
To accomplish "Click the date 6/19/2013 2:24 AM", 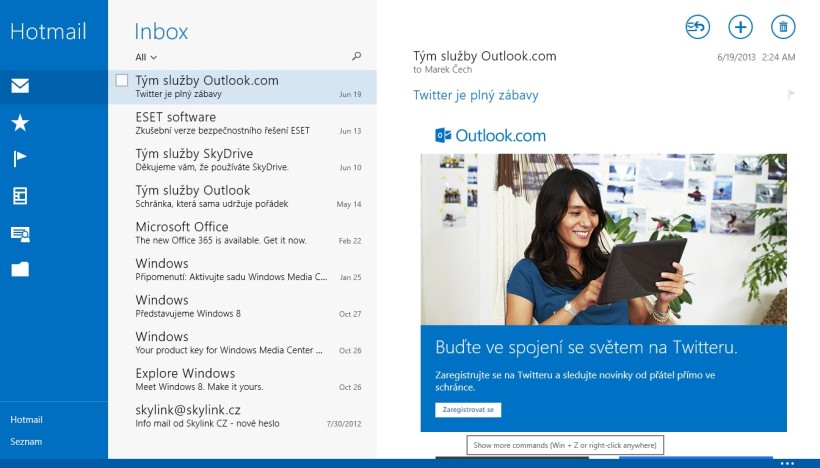I will 756,57.
